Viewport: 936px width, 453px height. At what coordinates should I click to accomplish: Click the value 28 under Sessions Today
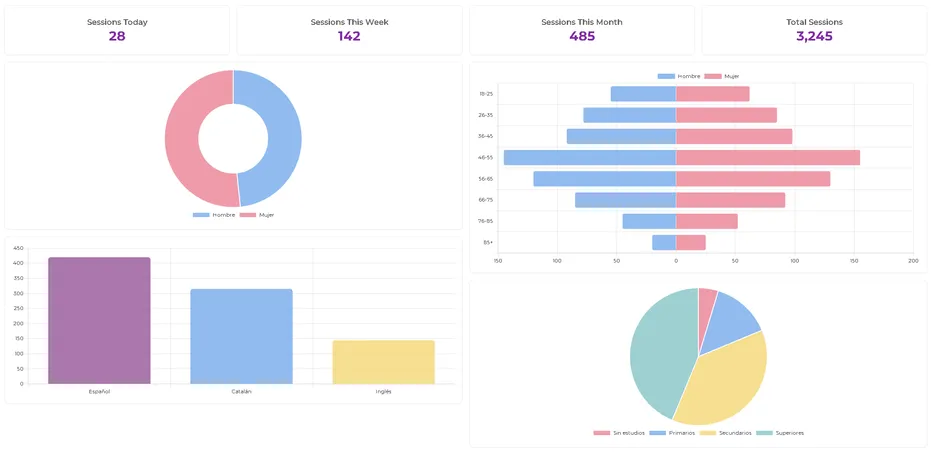point(117,36)
